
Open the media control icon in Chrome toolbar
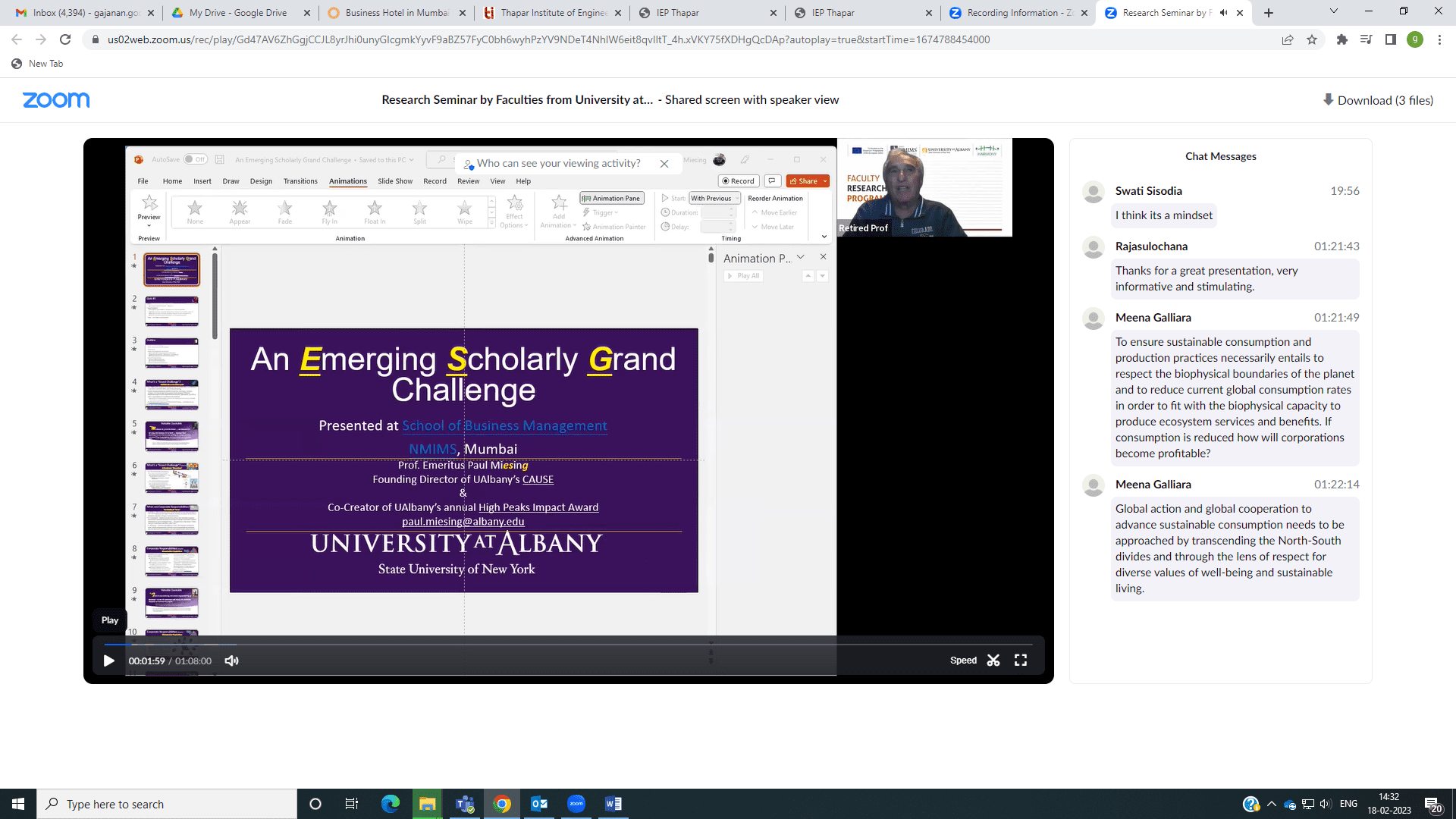tap(1367, 39)
